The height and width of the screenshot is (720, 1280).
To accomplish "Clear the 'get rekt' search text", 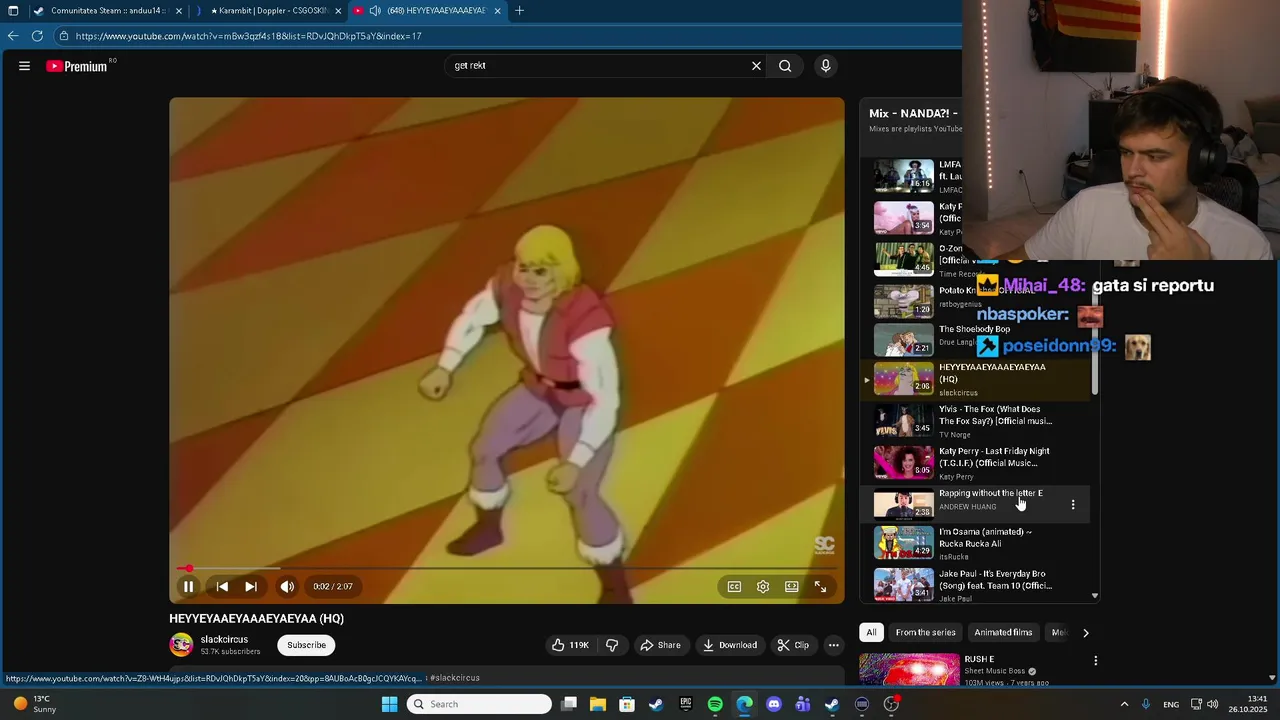I will pos(756,66).
